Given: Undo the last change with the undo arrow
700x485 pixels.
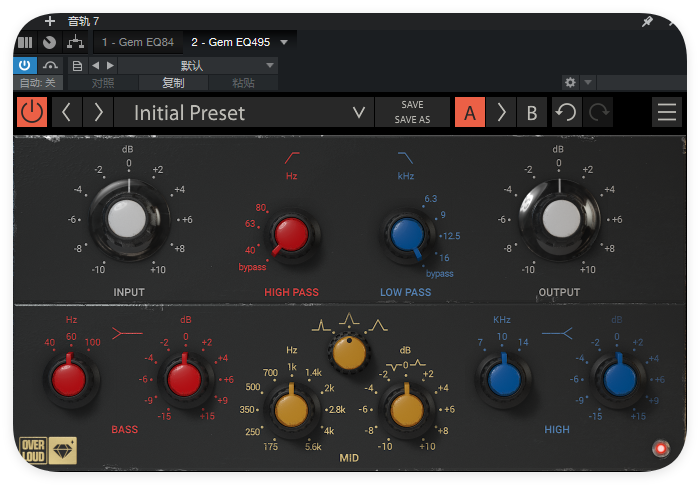Looking at the screenshot, I should pos(567,112).
